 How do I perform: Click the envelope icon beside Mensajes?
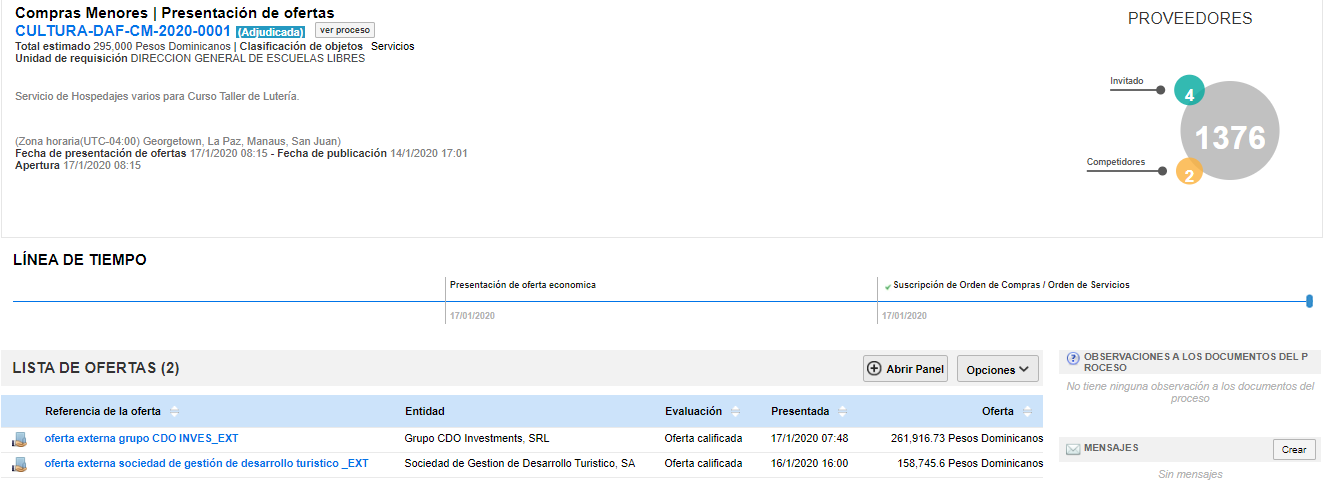pyautogui.click(x=1073, y=450)
